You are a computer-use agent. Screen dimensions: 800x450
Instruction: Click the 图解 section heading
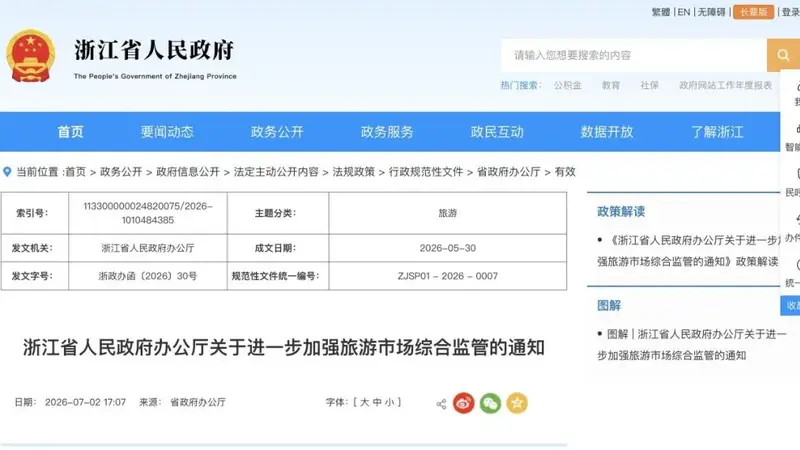pos(609,306)
